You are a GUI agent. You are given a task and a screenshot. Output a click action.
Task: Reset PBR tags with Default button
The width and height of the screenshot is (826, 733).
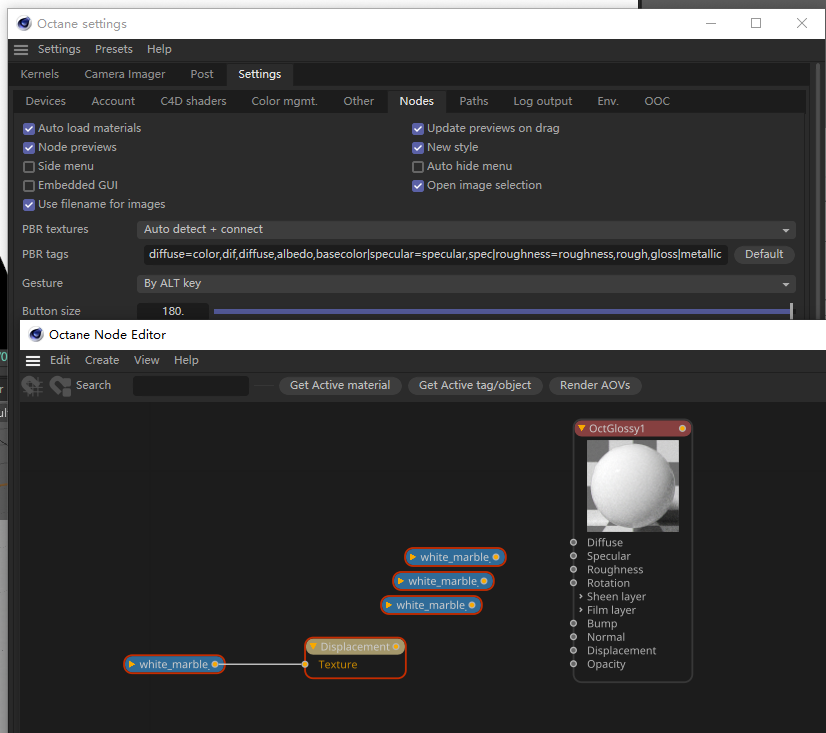pos(764,255)
